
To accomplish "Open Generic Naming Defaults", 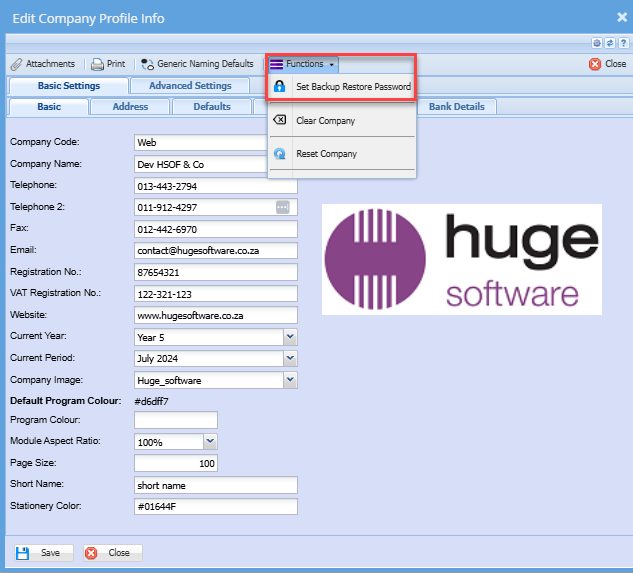I will [197, 64].
